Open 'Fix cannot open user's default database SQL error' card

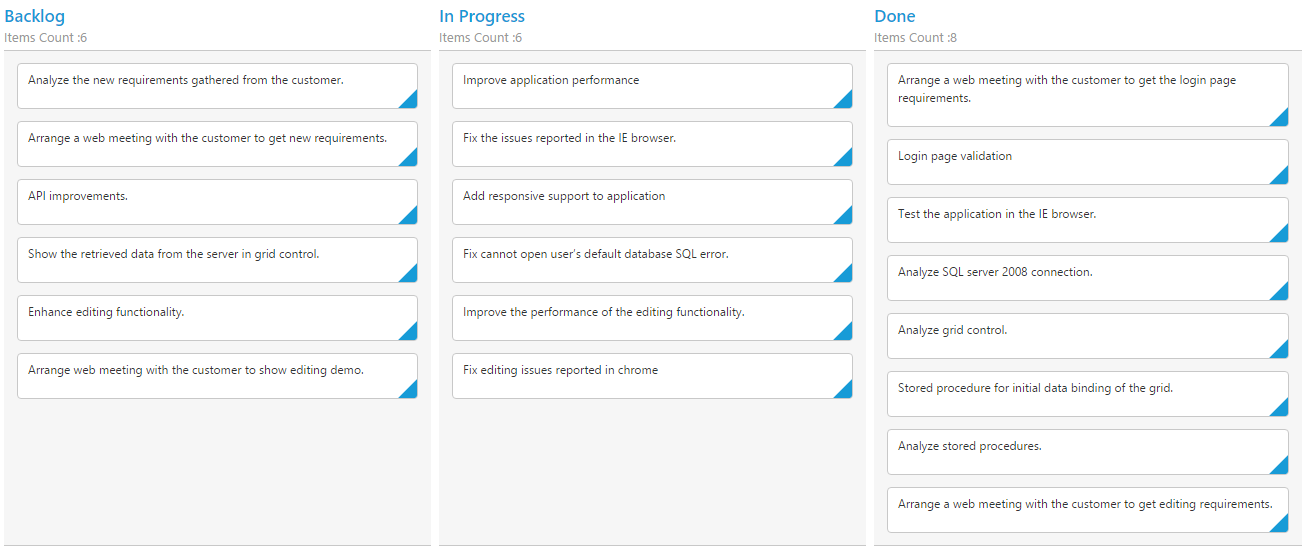coord(596,254)
